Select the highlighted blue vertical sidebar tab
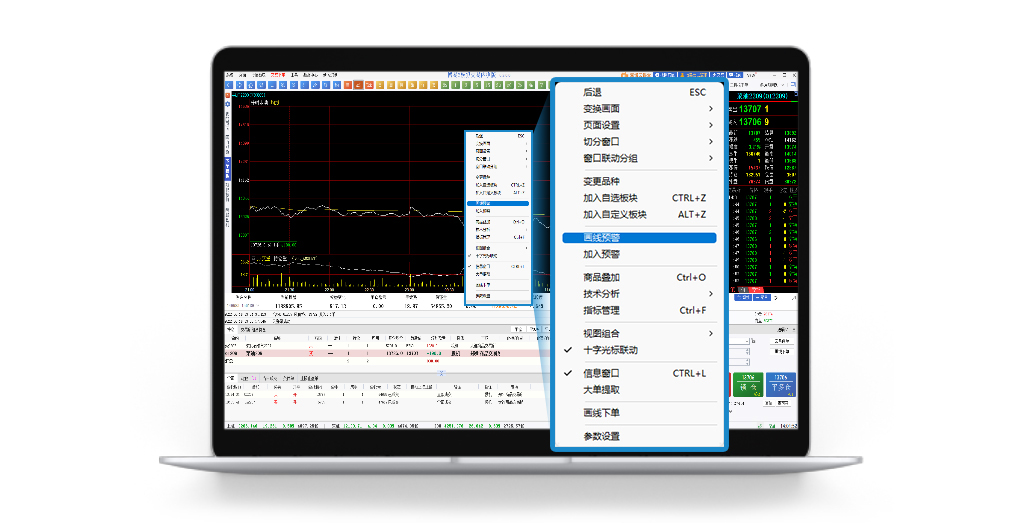Screen dimensions: 1024x523 228,168
